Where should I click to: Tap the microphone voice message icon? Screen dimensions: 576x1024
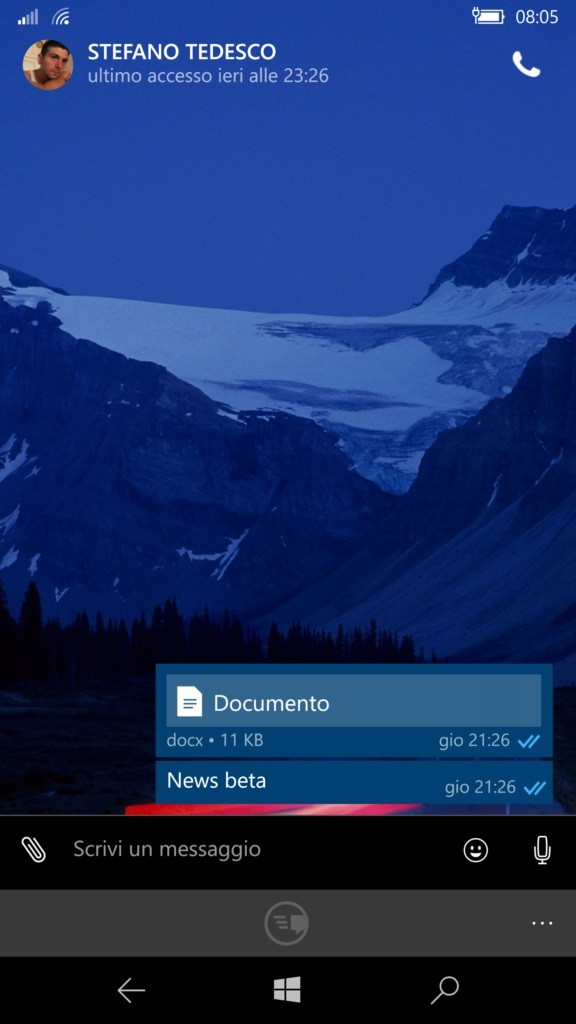pyautogui.click(x=541, y=850)
